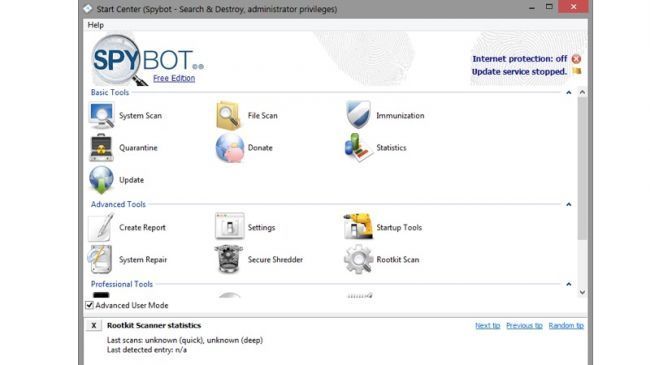650x365 pixels.
Task: Click the Rootkit Scan label
Action: (398, 260)
